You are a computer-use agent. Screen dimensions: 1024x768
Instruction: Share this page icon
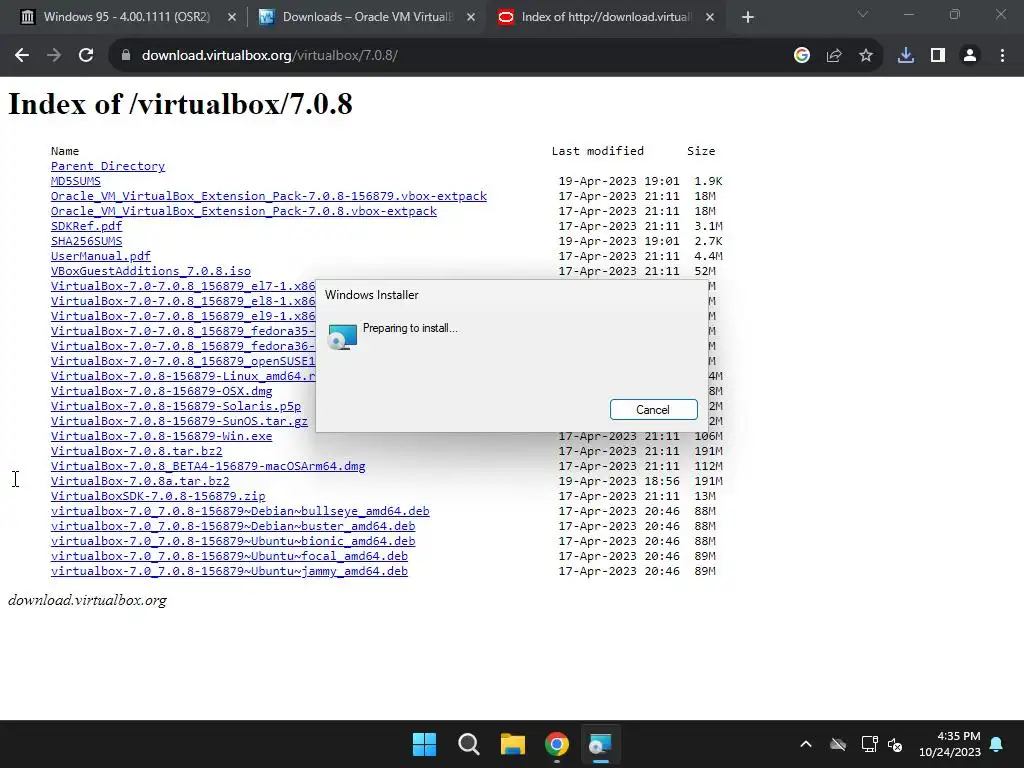coord(834,56)
